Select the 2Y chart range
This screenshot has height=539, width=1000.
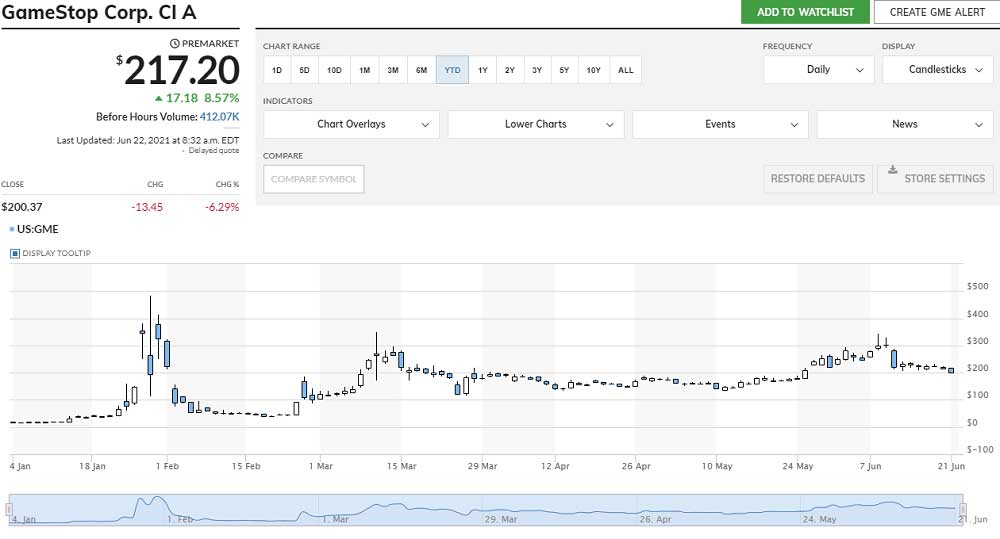click(510, 70)
